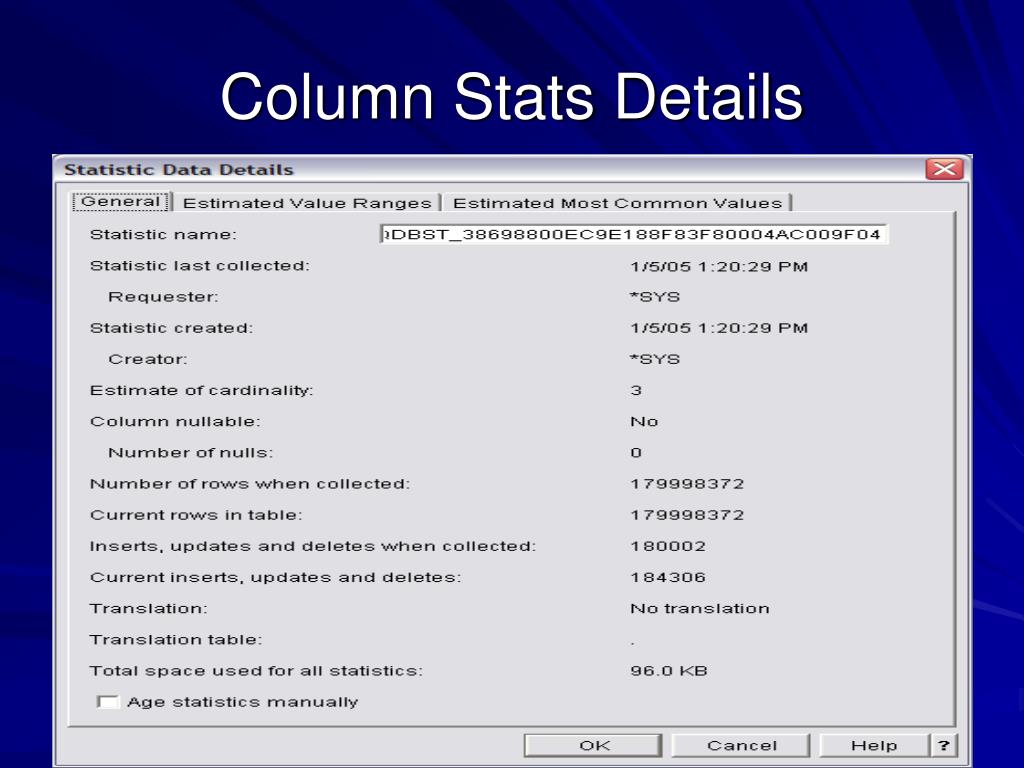The width and height of the screenshot is (1024, 768).
Task: Click the Requester *SYS value
Action: point(654,297)
